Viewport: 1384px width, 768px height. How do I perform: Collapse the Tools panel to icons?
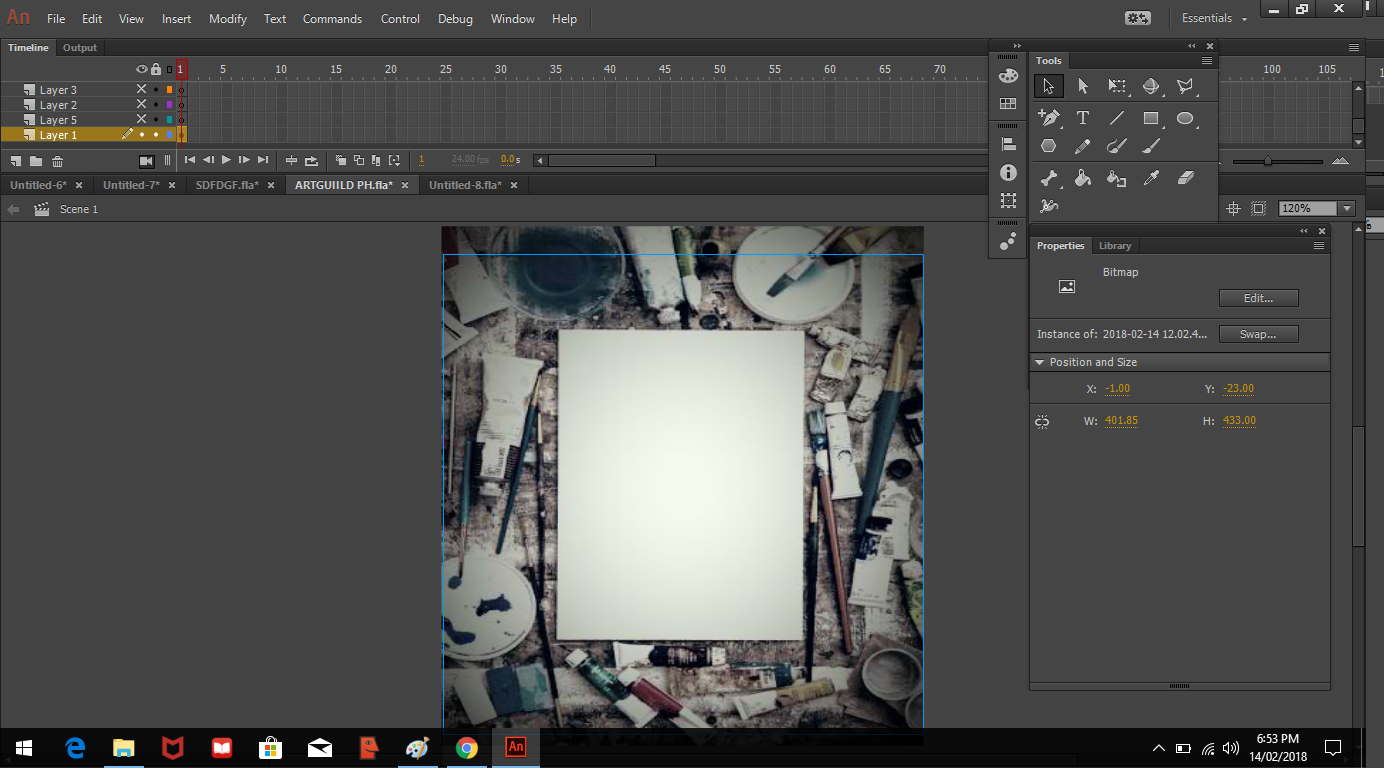tap(1192, 46)
